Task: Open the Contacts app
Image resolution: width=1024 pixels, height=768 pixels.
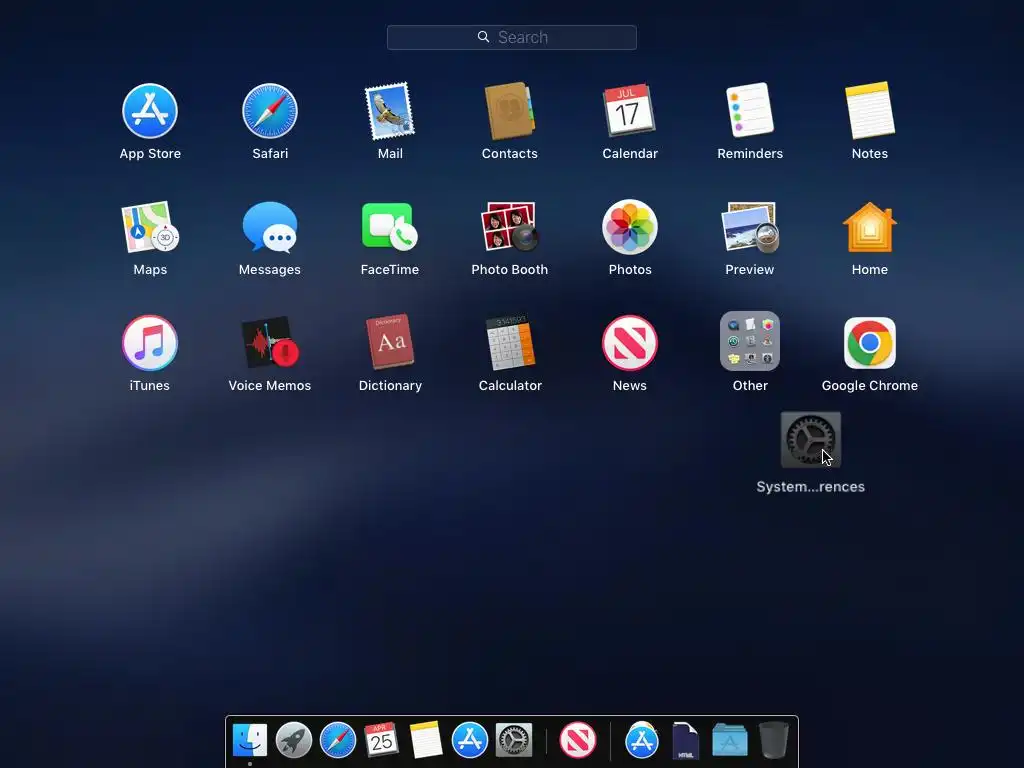Action: coord(509,111)
